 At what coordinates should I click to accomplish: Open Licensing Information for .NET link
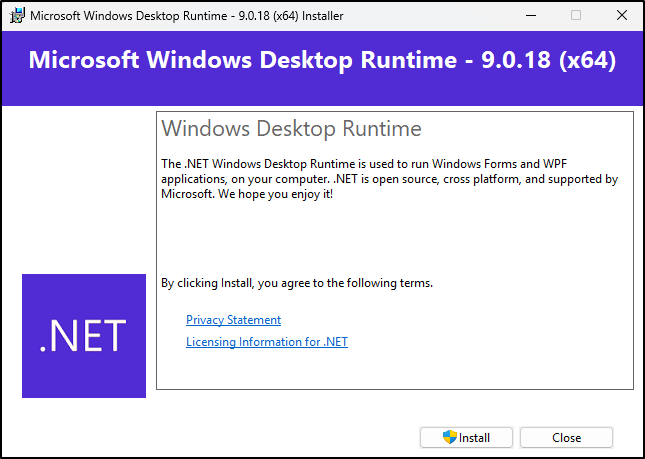(267, 342)
